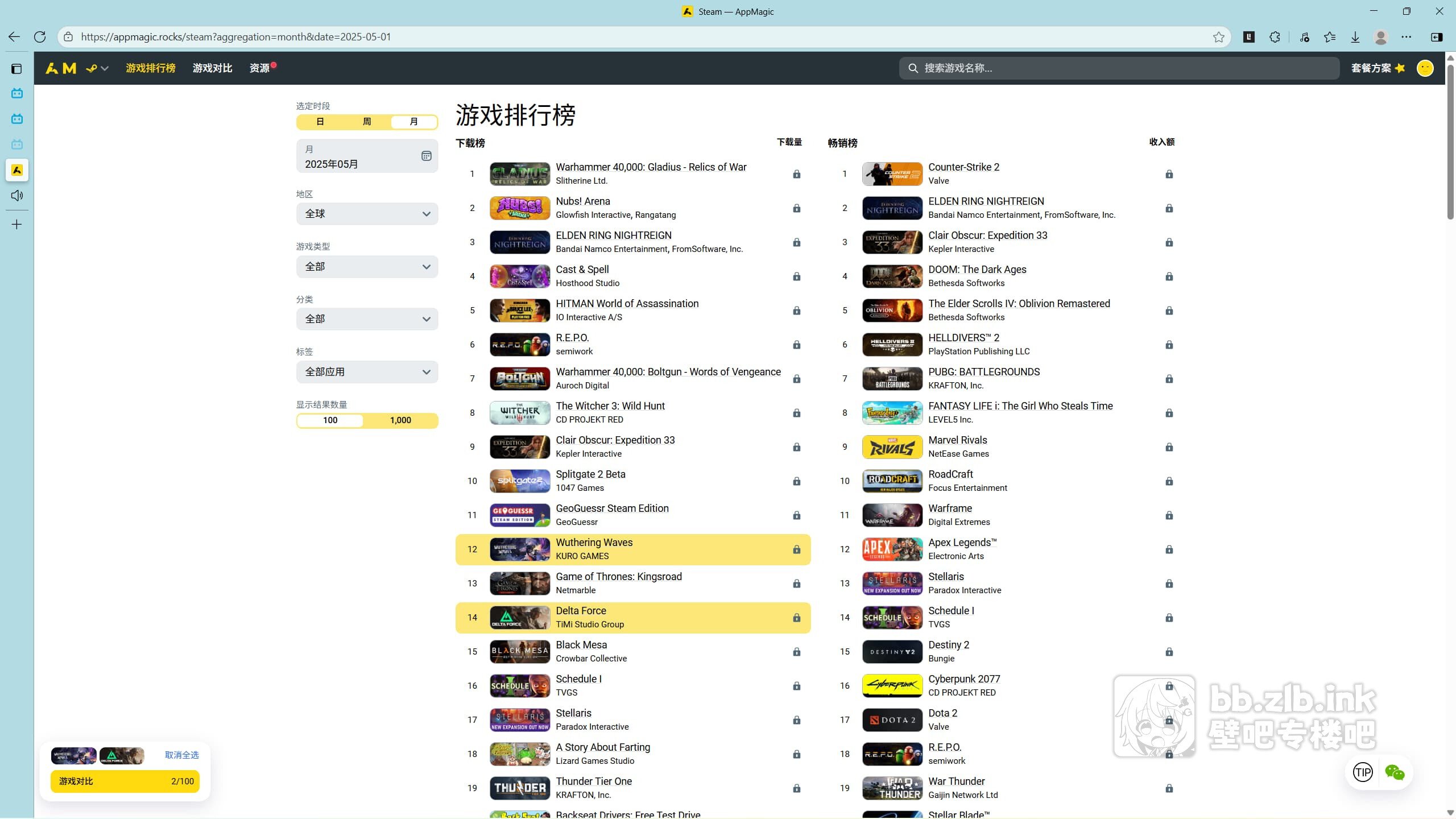Click AppMagic logo in navbar
Screen dimensions: 1456x819
[61, 68]
